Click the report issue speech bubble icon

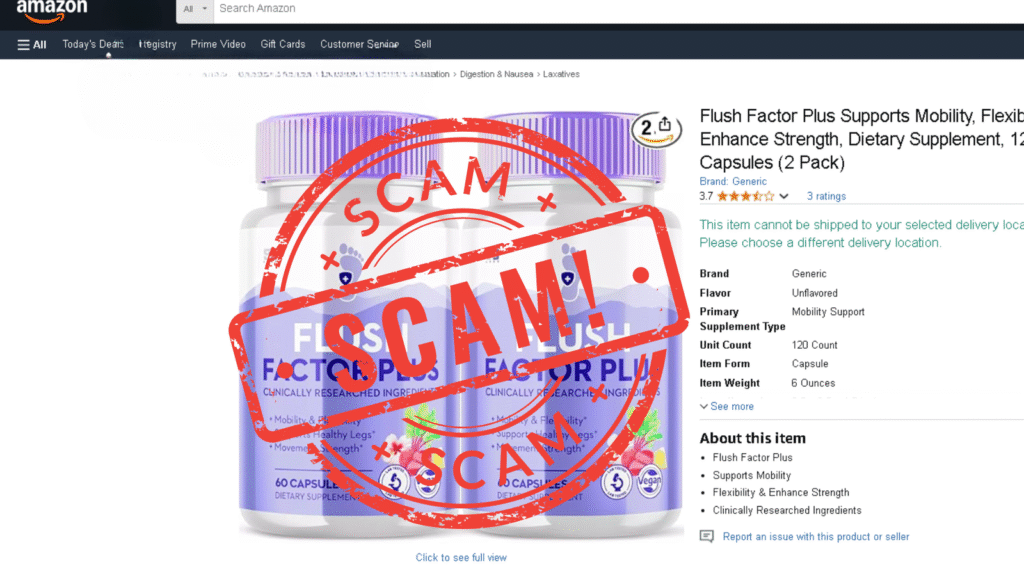(707, 536)
